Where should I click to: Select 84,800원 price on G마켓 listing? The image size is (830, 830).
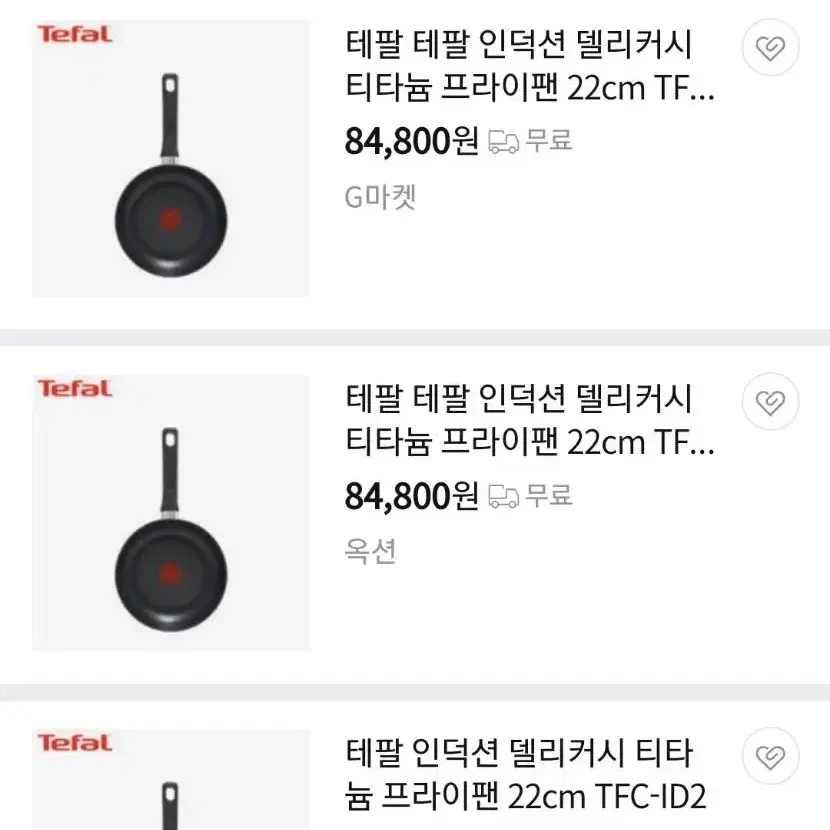tap(412, 141)
